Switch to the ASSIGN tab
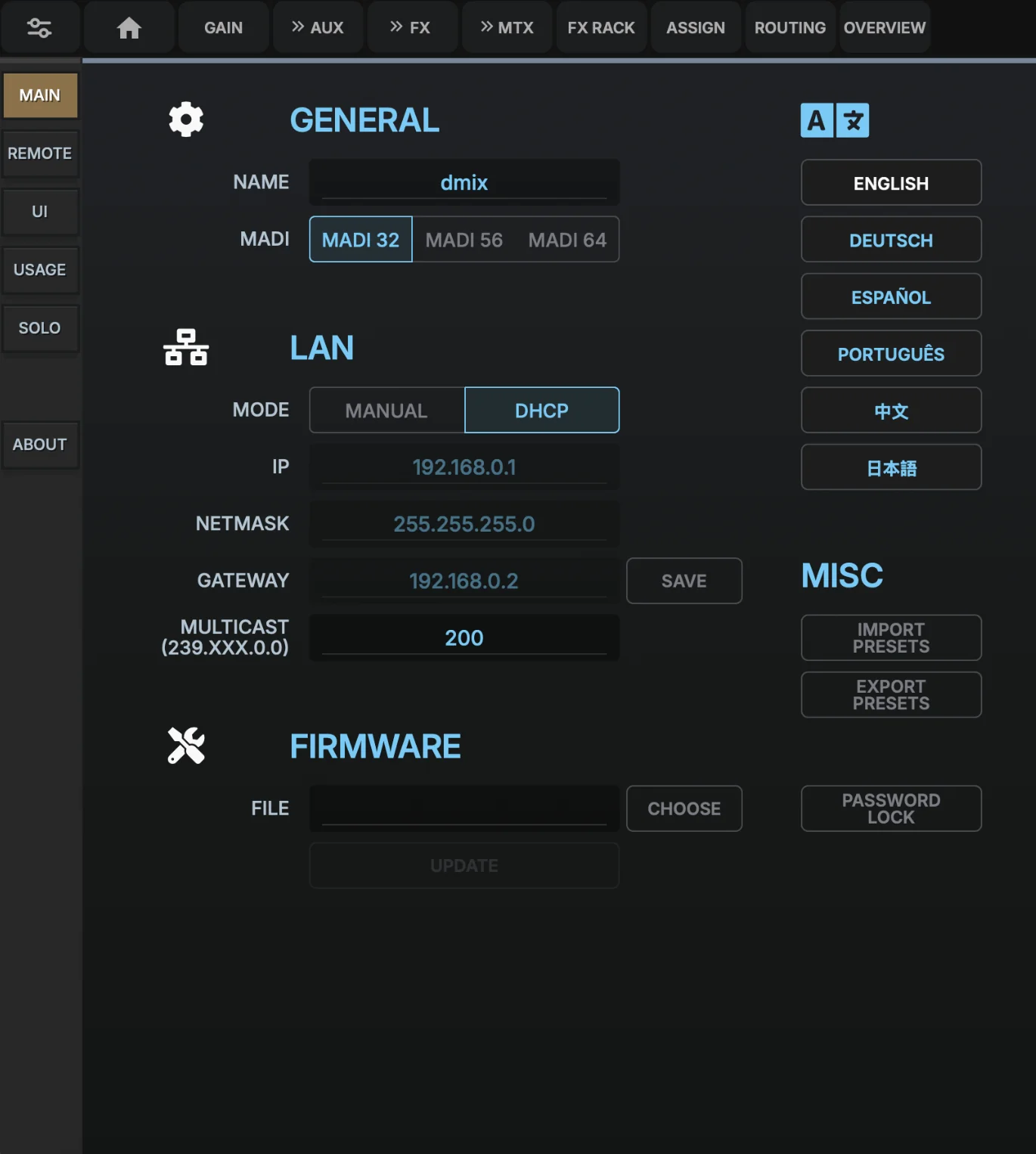Viewport: 1036px width, 1154px height. pyautogui.click(x=696, y=28)
